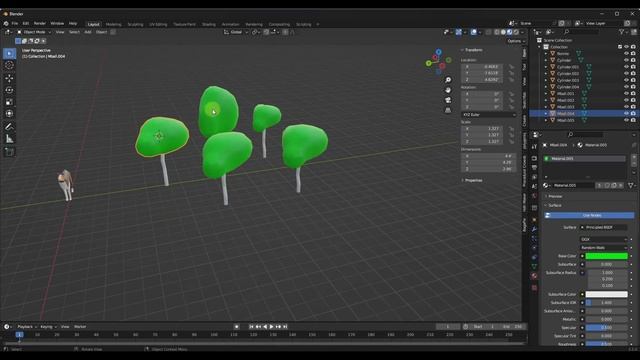
Task: Toggle the viewport overlays icon
Action: click(x=473, y=32)
